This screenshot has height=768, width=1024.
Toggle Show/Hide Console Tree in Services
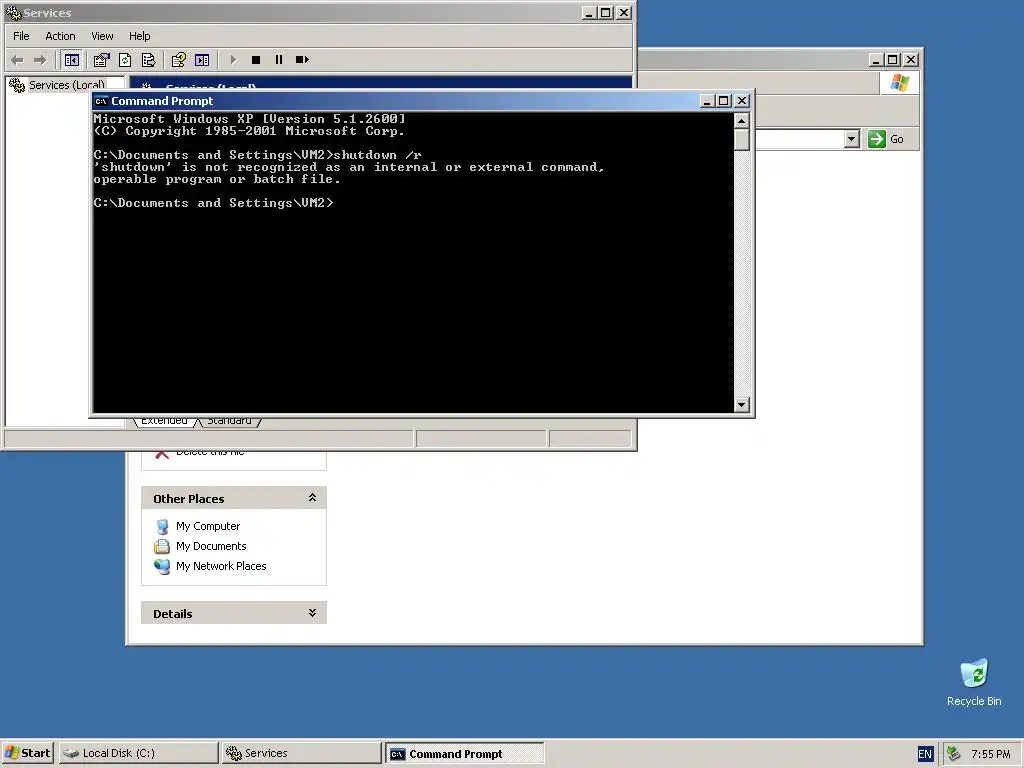tap(72, 60)
